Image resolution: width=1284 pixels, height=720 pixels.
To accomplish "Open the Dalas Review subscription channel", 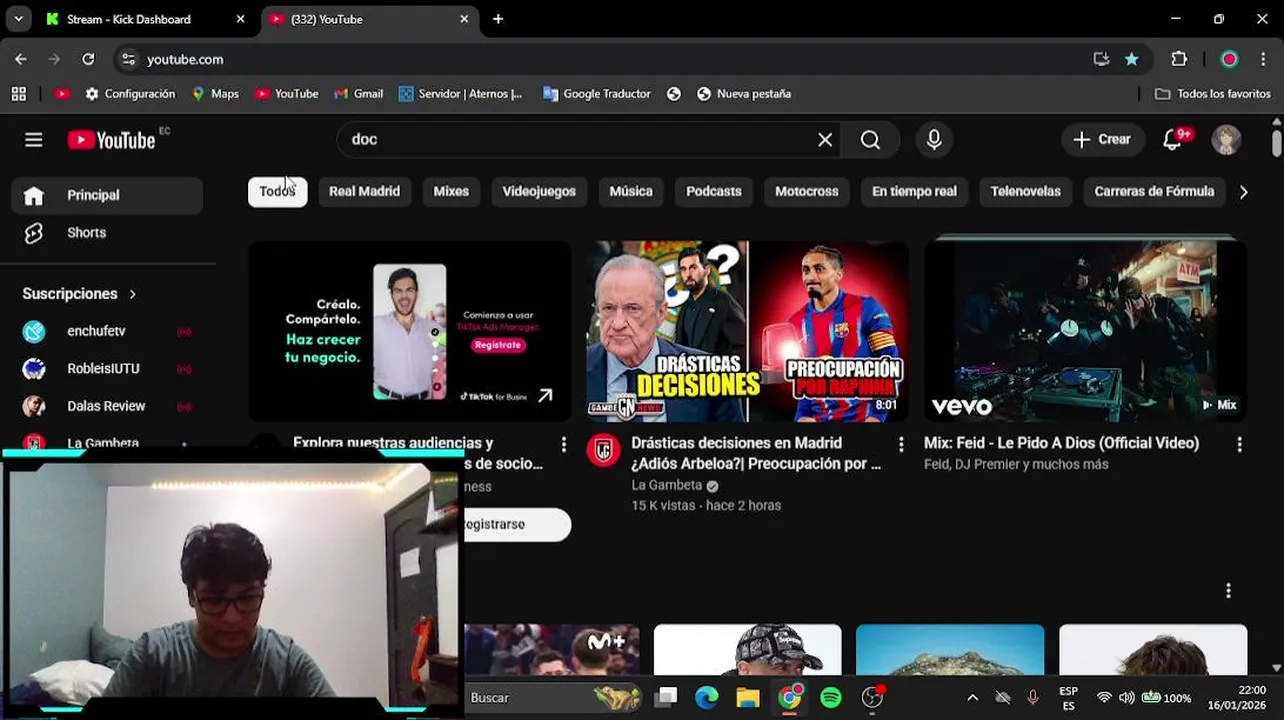I will click(x=107, y=406).
